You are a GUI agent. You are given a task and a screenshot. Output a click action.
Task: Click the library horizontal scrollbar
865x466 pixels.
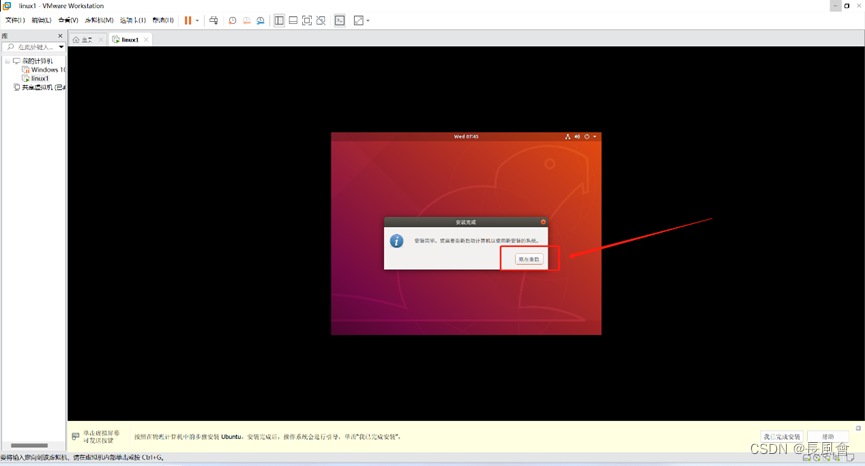(x=29, y=446)
